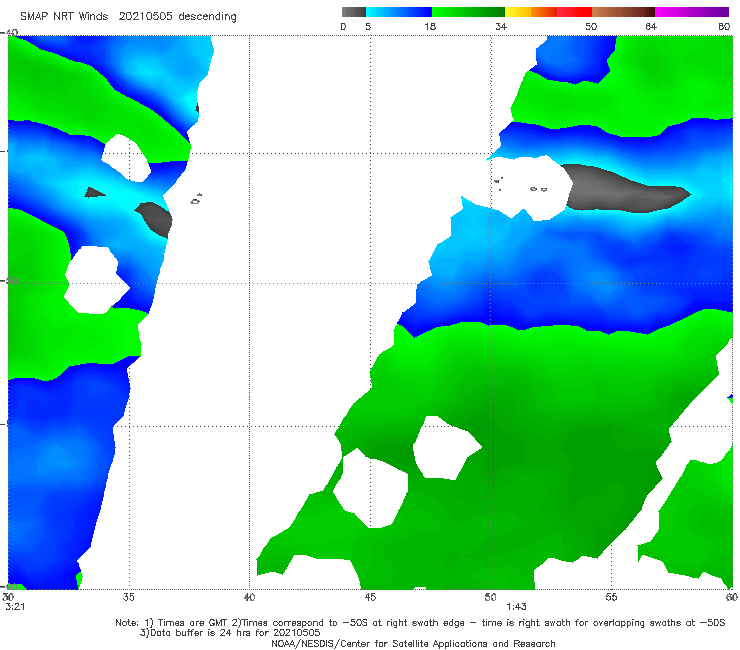Click the latitude label '-40' at the map's top-left corner

click(x=9, y=33)
